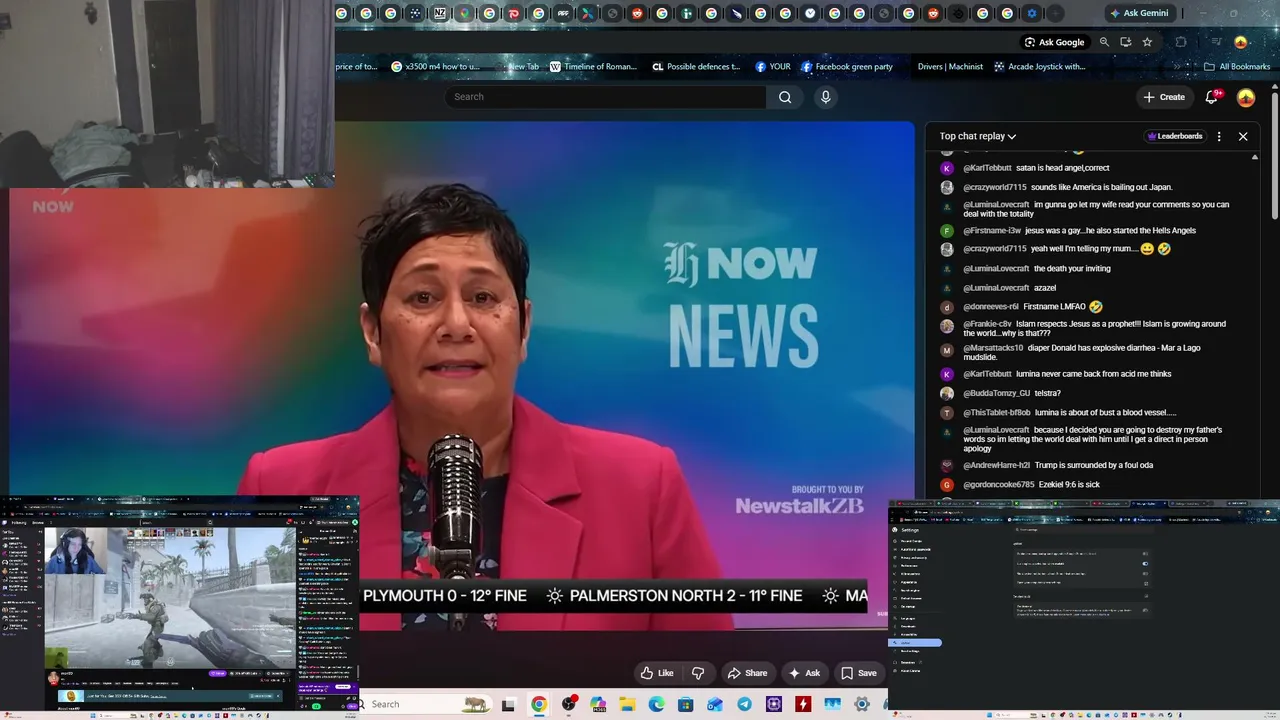Close the chat replay panel

(1243, 136)
